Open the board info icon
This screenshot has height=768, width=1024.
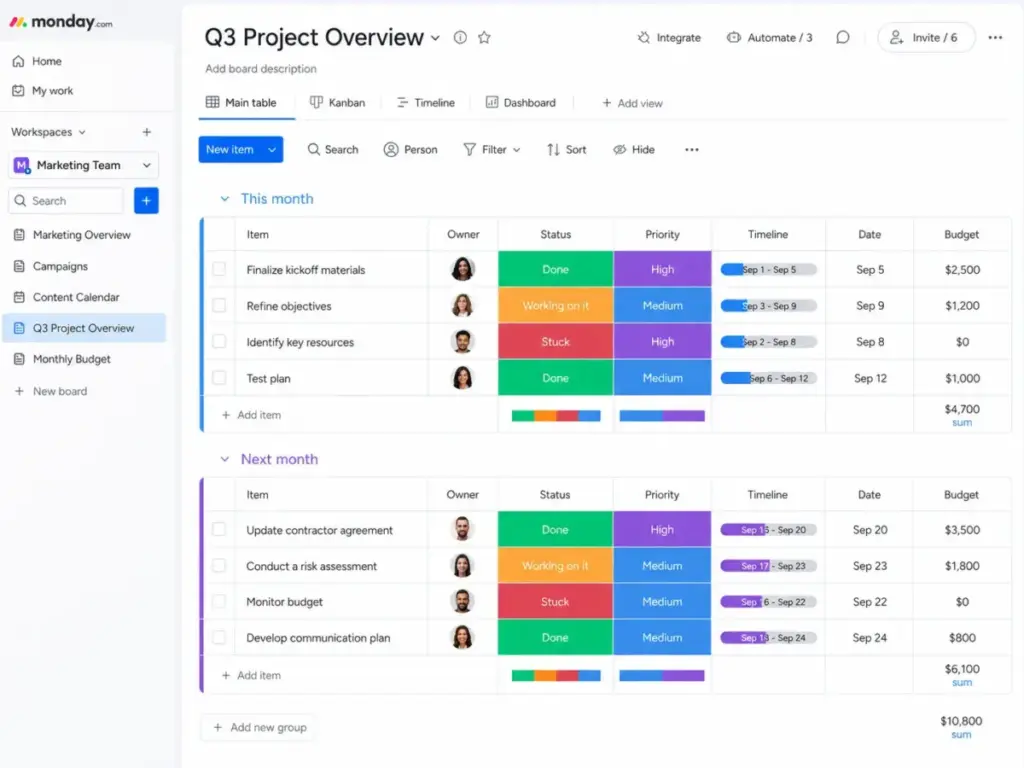460,37
